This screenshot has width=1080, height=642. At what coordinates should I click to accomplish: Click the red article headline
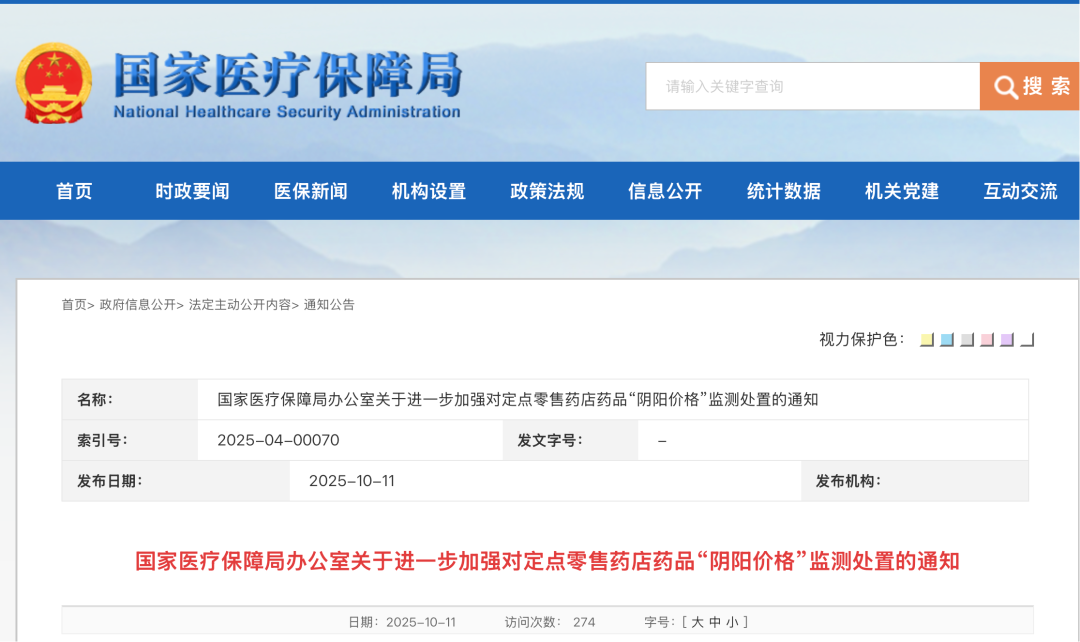[547, 561]
